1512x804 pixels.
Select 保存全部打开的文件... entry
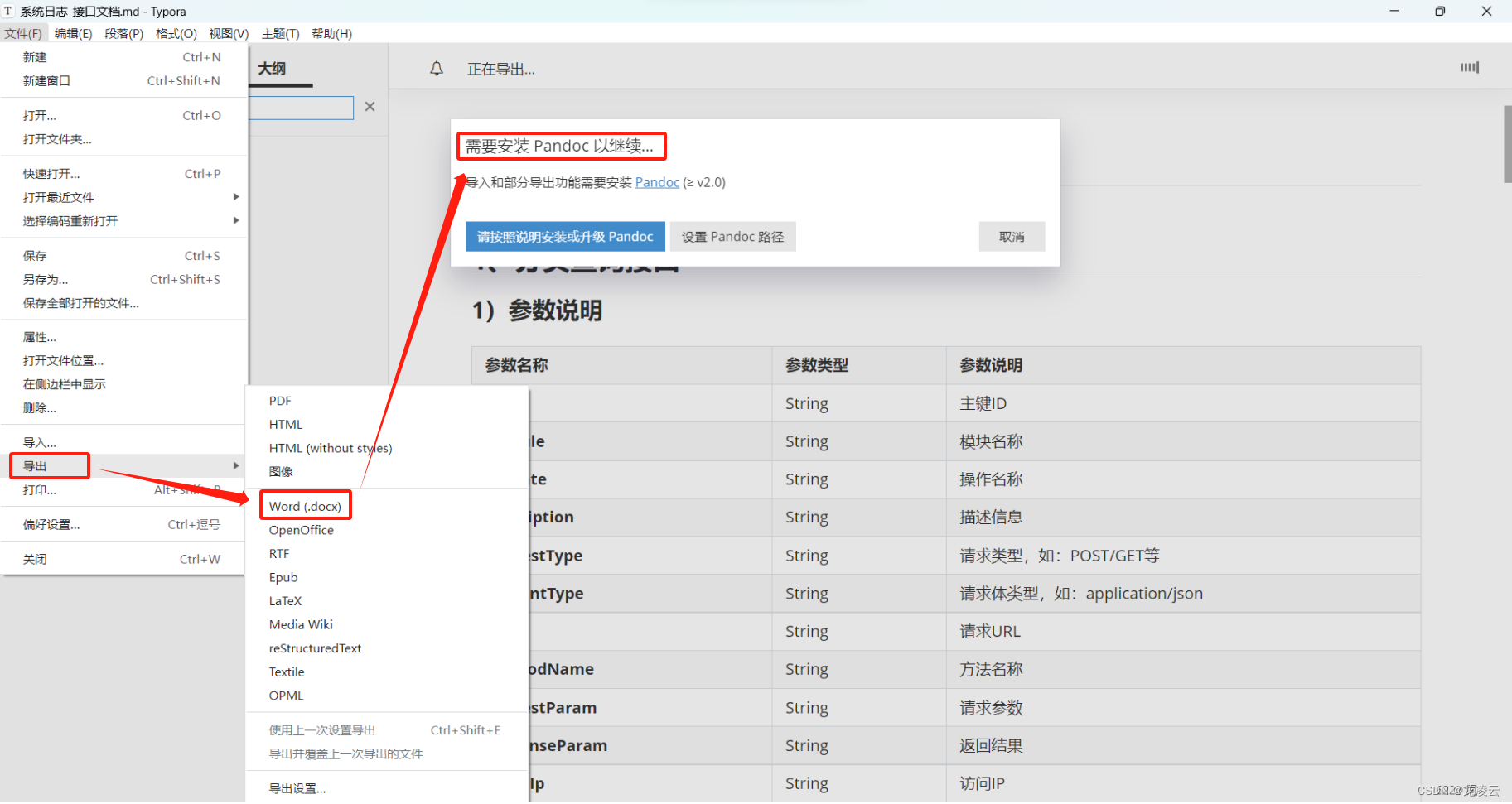point(123,303)
